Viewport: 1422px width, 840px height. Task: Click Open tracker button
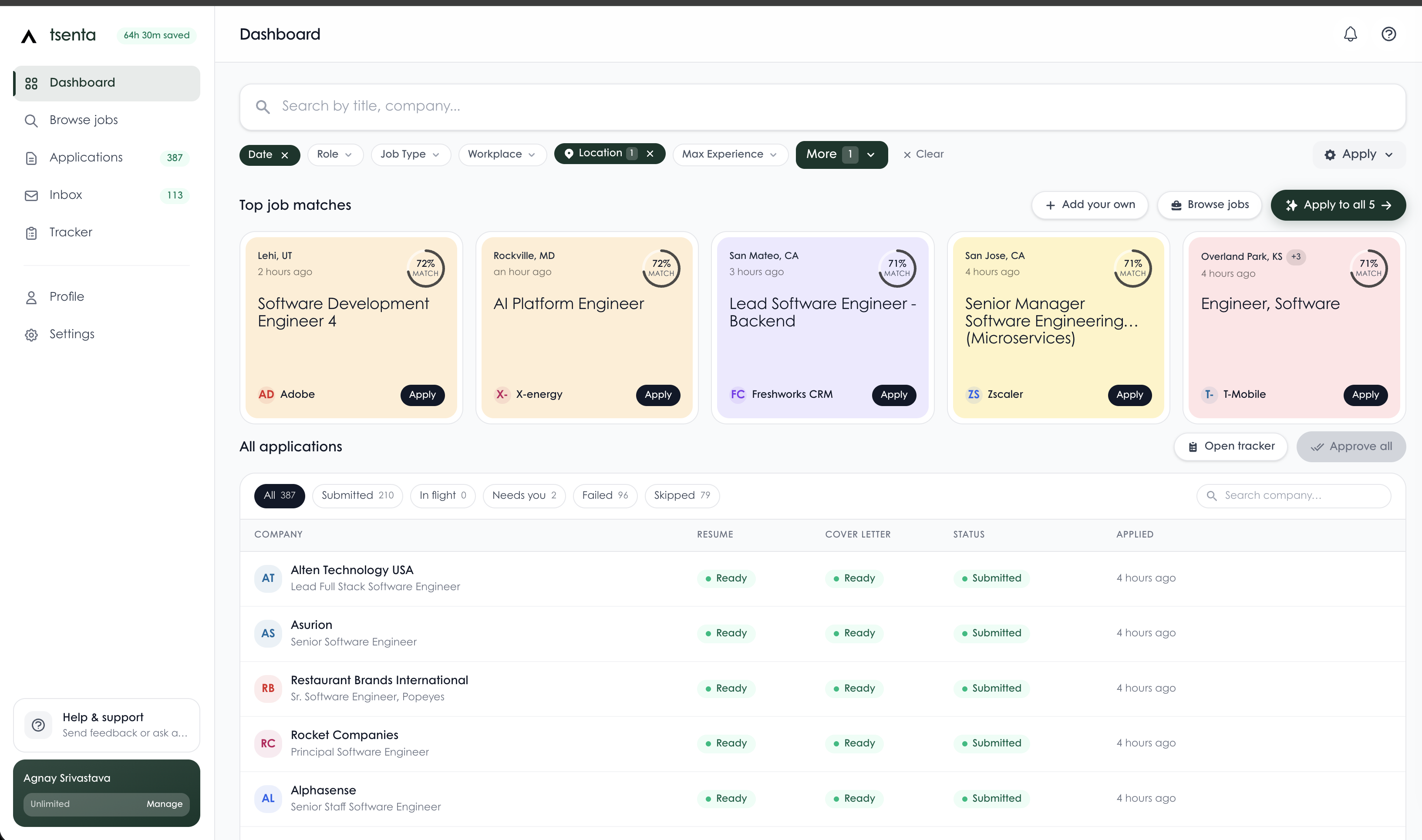coord(1231,447)
